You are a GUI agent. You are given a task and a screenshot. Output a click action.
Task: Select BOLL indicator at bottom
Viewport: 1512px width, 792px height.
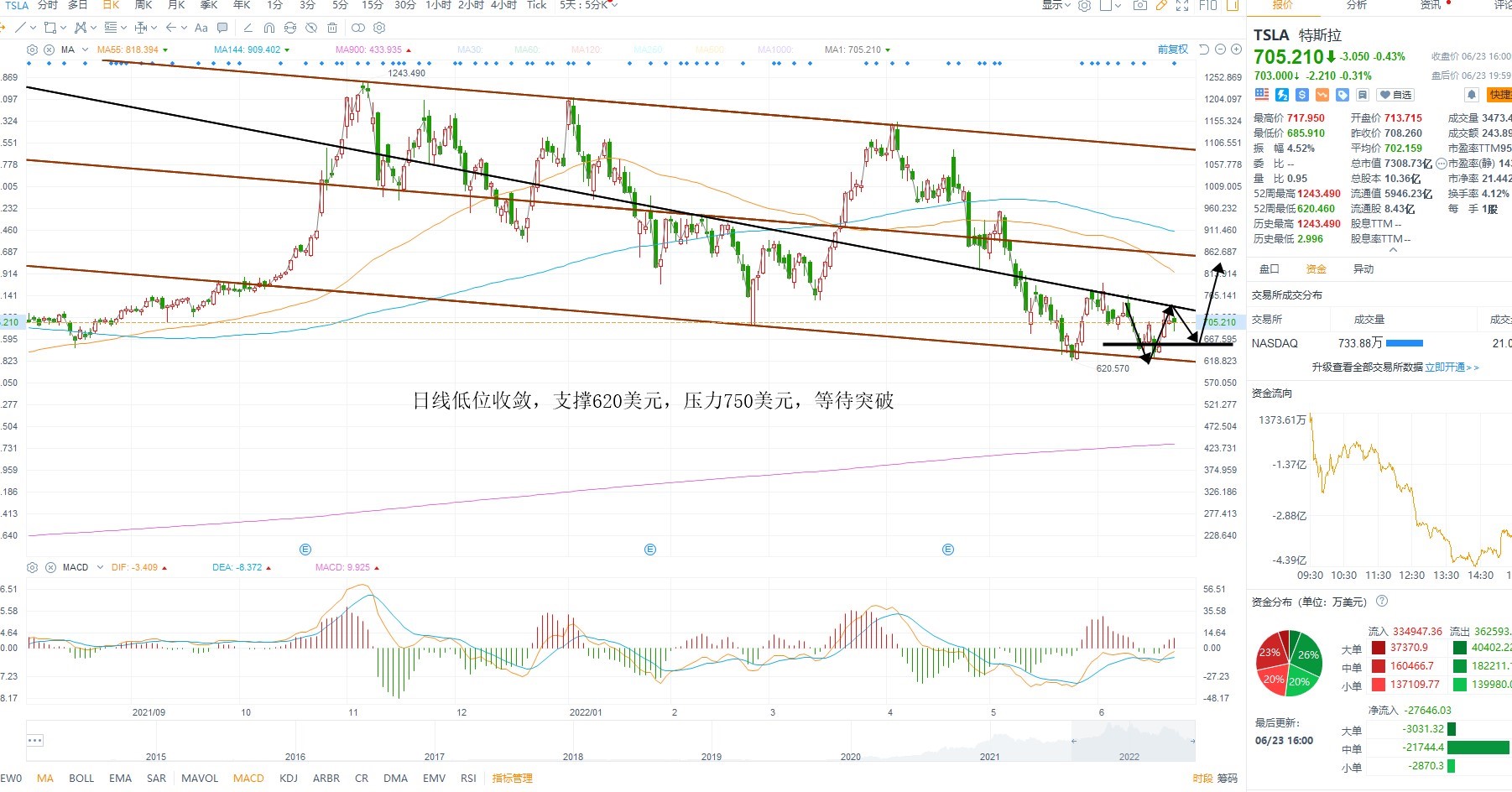click(x=81, y=779)
